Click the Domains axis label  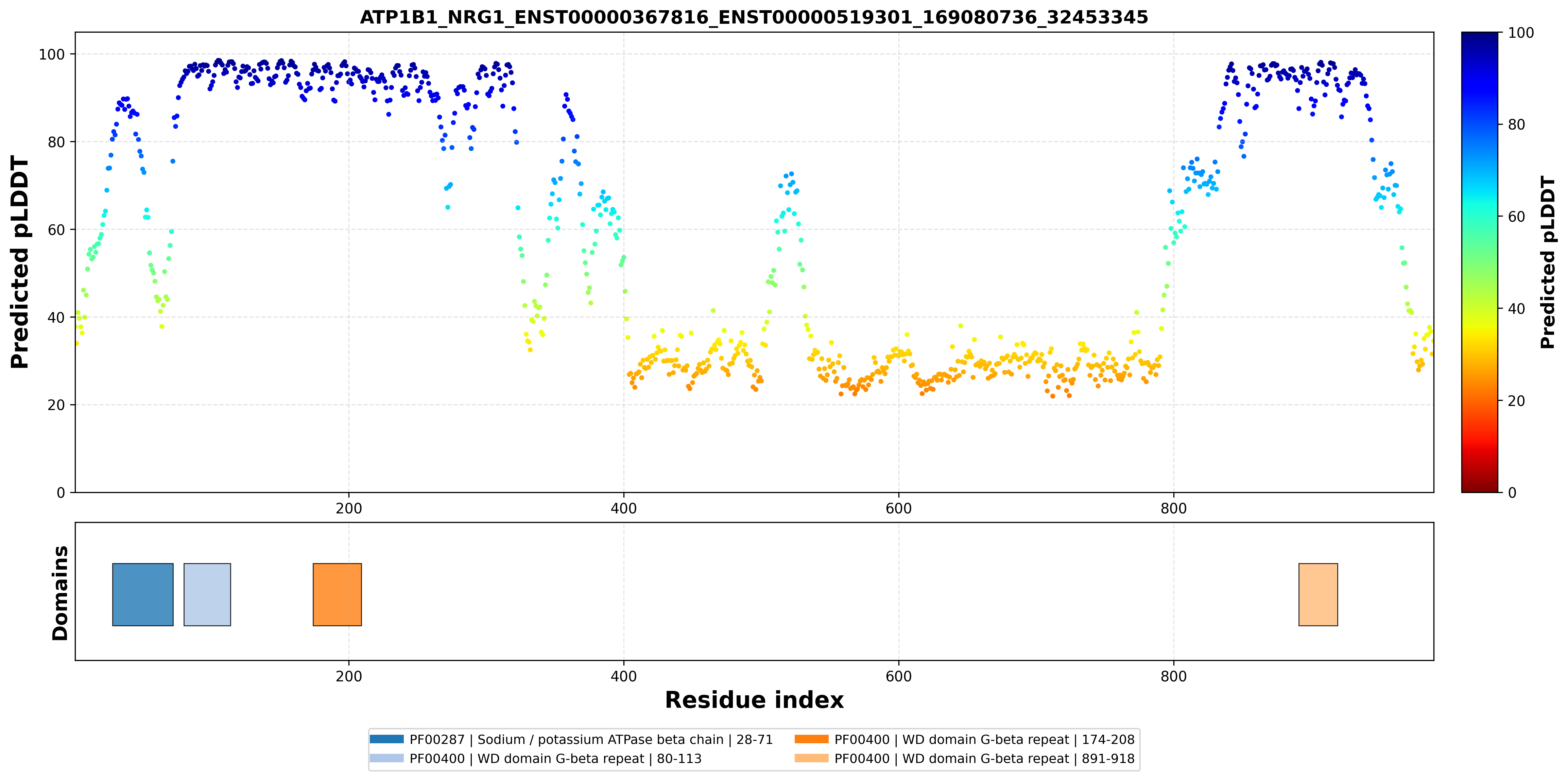(60, 593)
